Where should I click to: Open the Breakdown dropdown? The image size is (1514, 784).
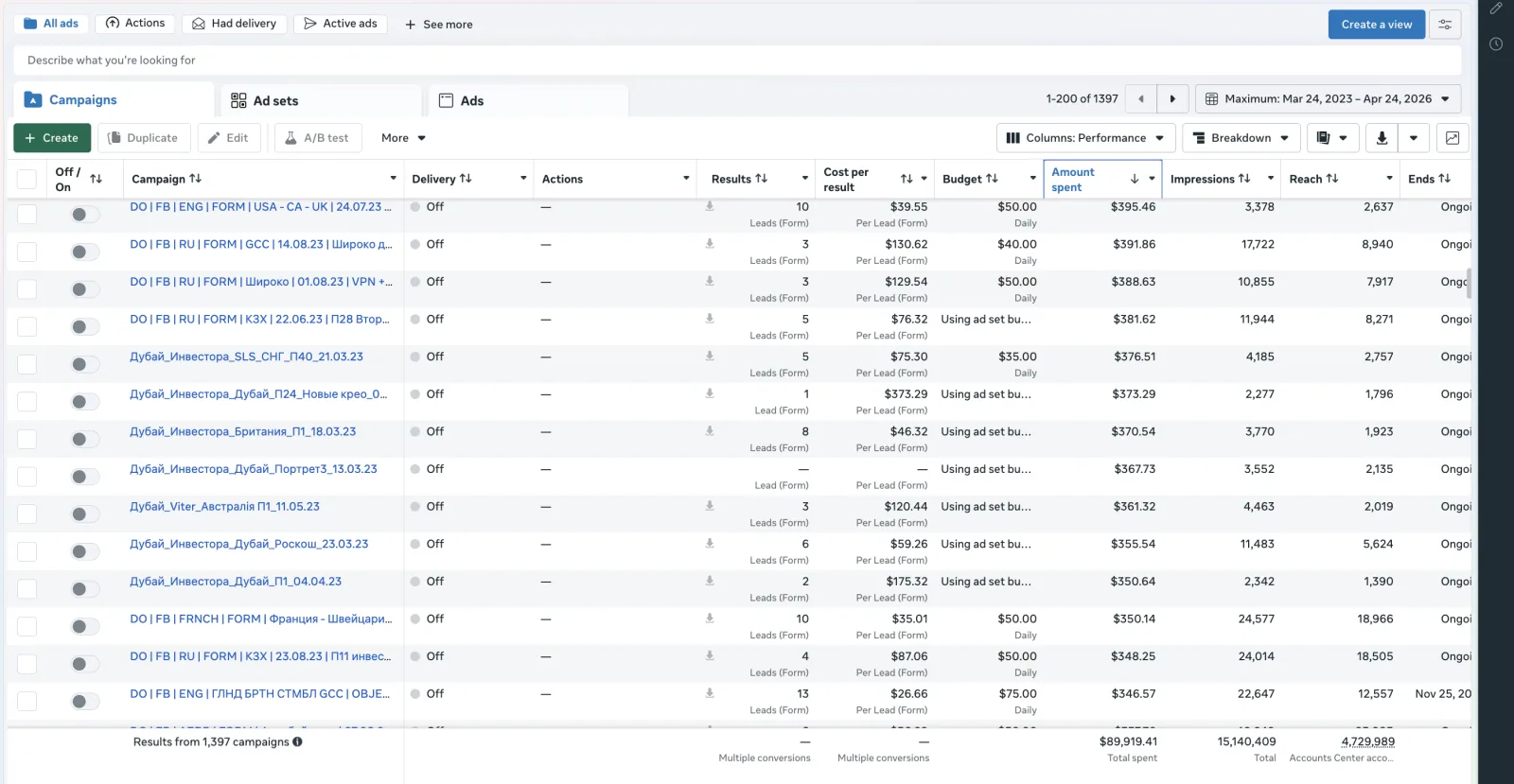(1241, 138)
